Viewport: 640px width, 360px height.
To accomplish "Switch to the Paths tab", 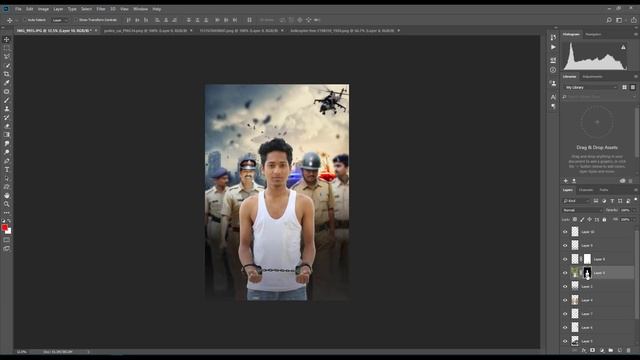I will tap(604, 190).
